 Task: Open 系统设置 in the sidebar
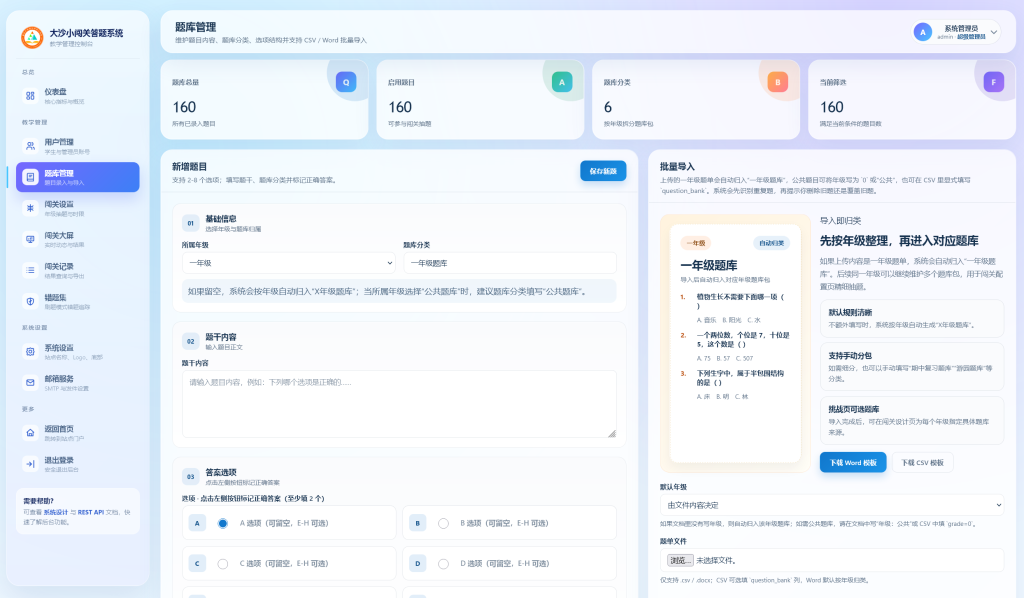[78, 352]
